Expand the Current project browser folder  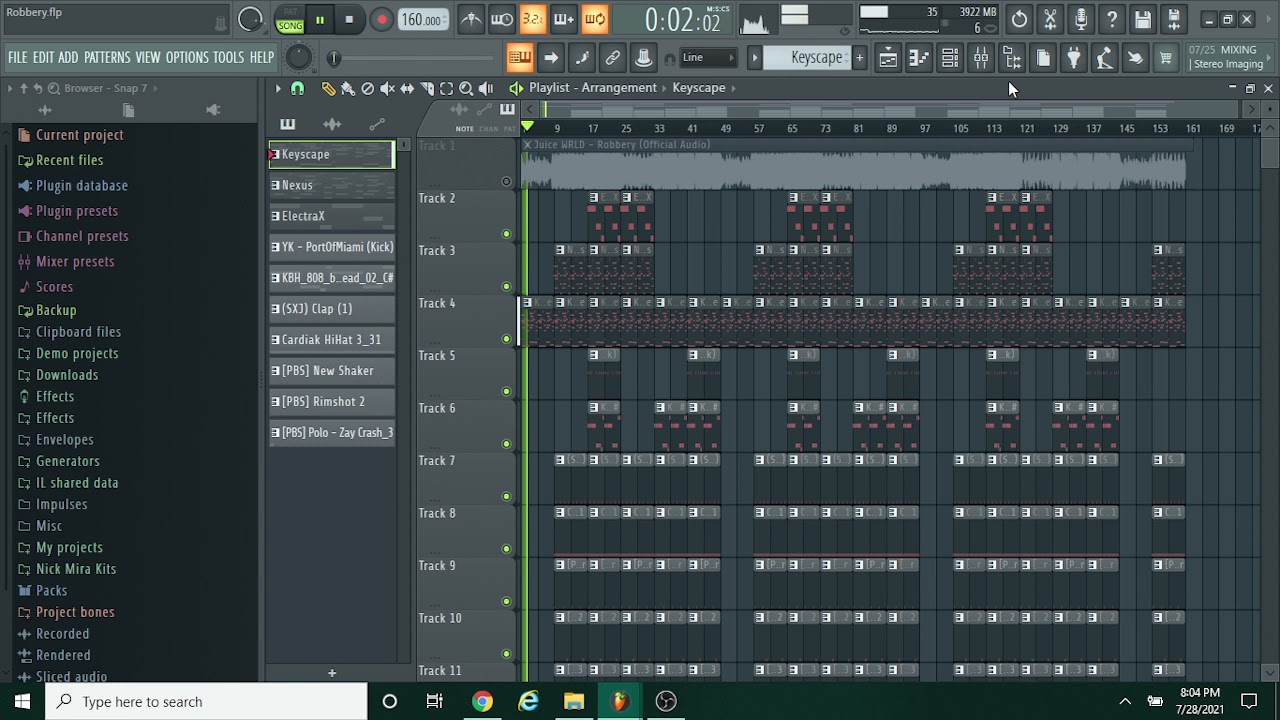click(x=80, y=135)
